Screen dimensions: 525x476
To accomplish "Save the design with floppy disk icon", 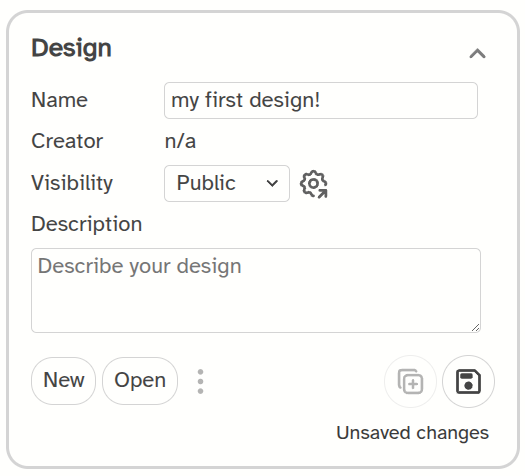I will [x=468, y=381].
